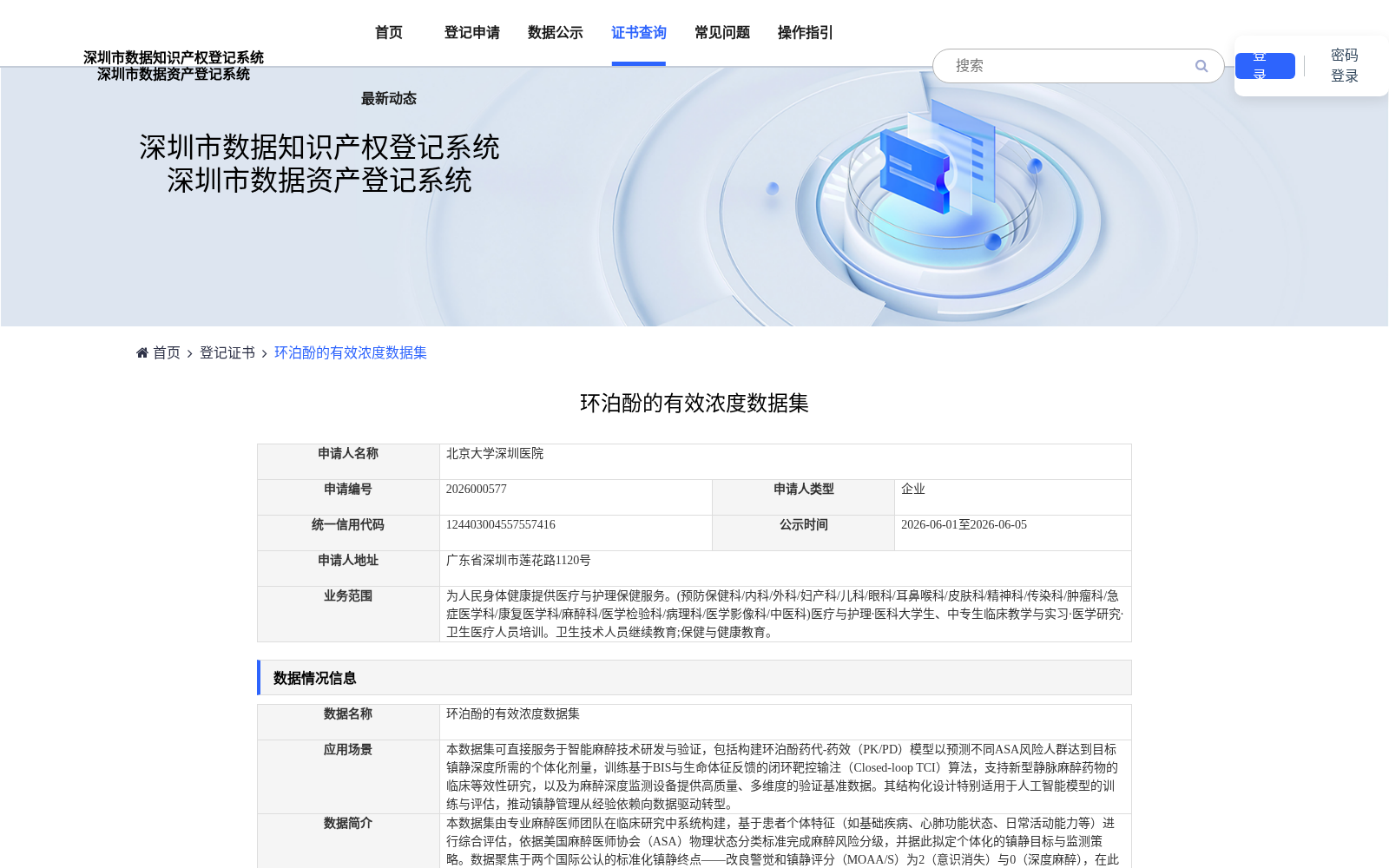Open the 常见问题 nav menu item
The width and height of the screenshot is (1389, 868).
722,33
